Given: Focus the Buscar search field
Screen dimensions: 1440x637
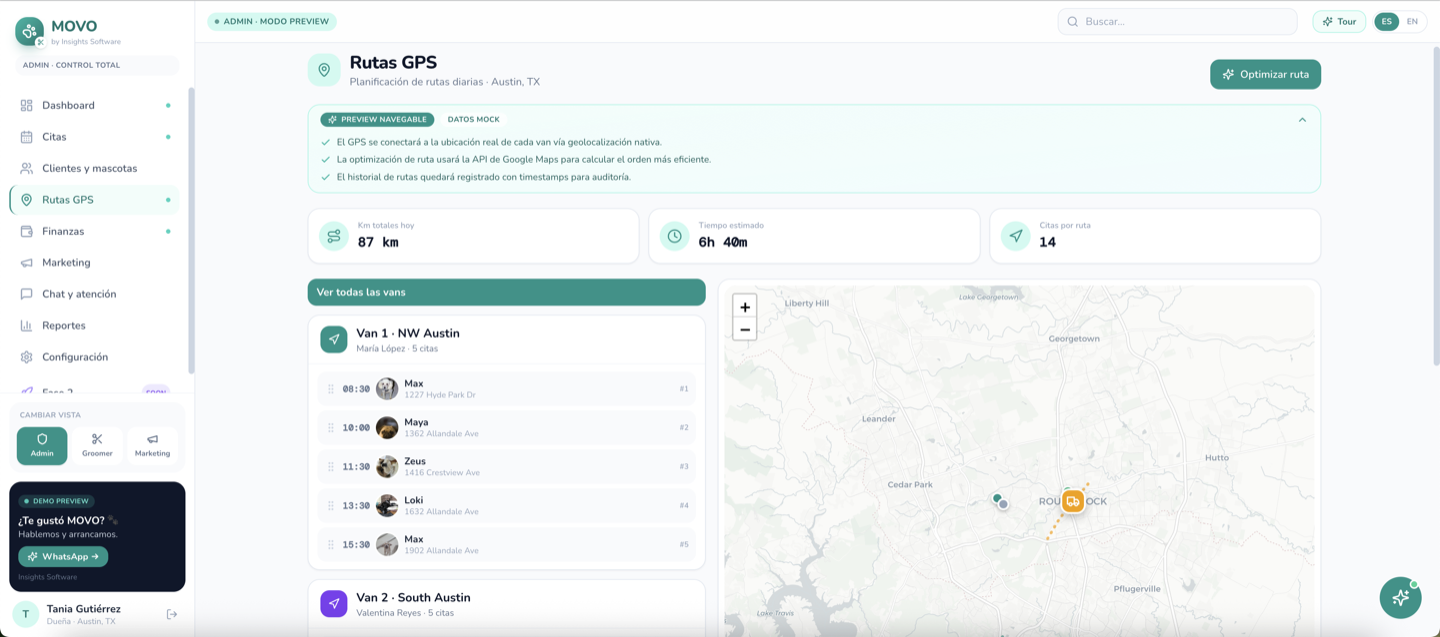Looking at the screenshot, I should (x=1177, y=22).
